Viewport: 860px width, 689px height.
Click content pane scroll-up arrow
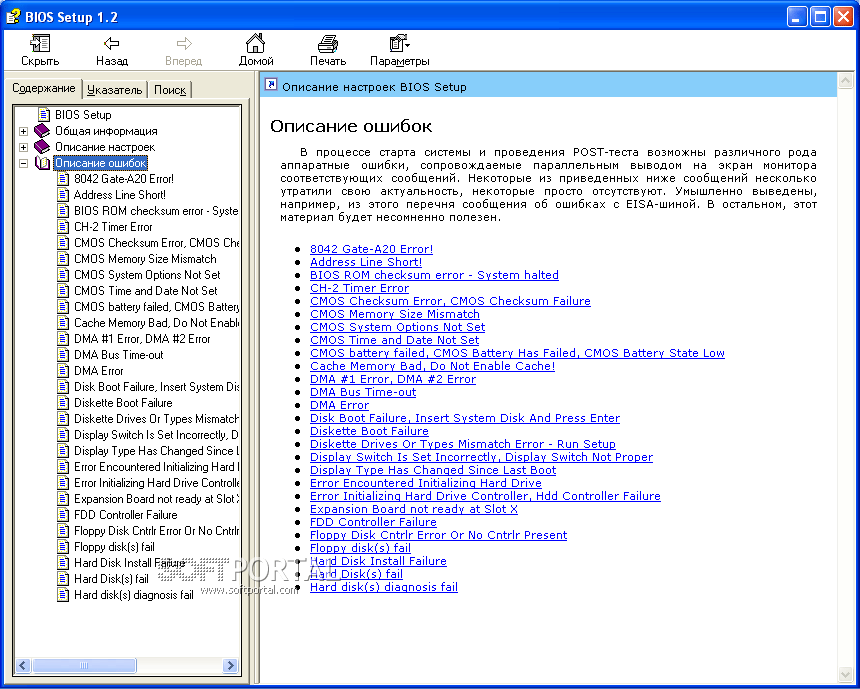coord(845,82)
